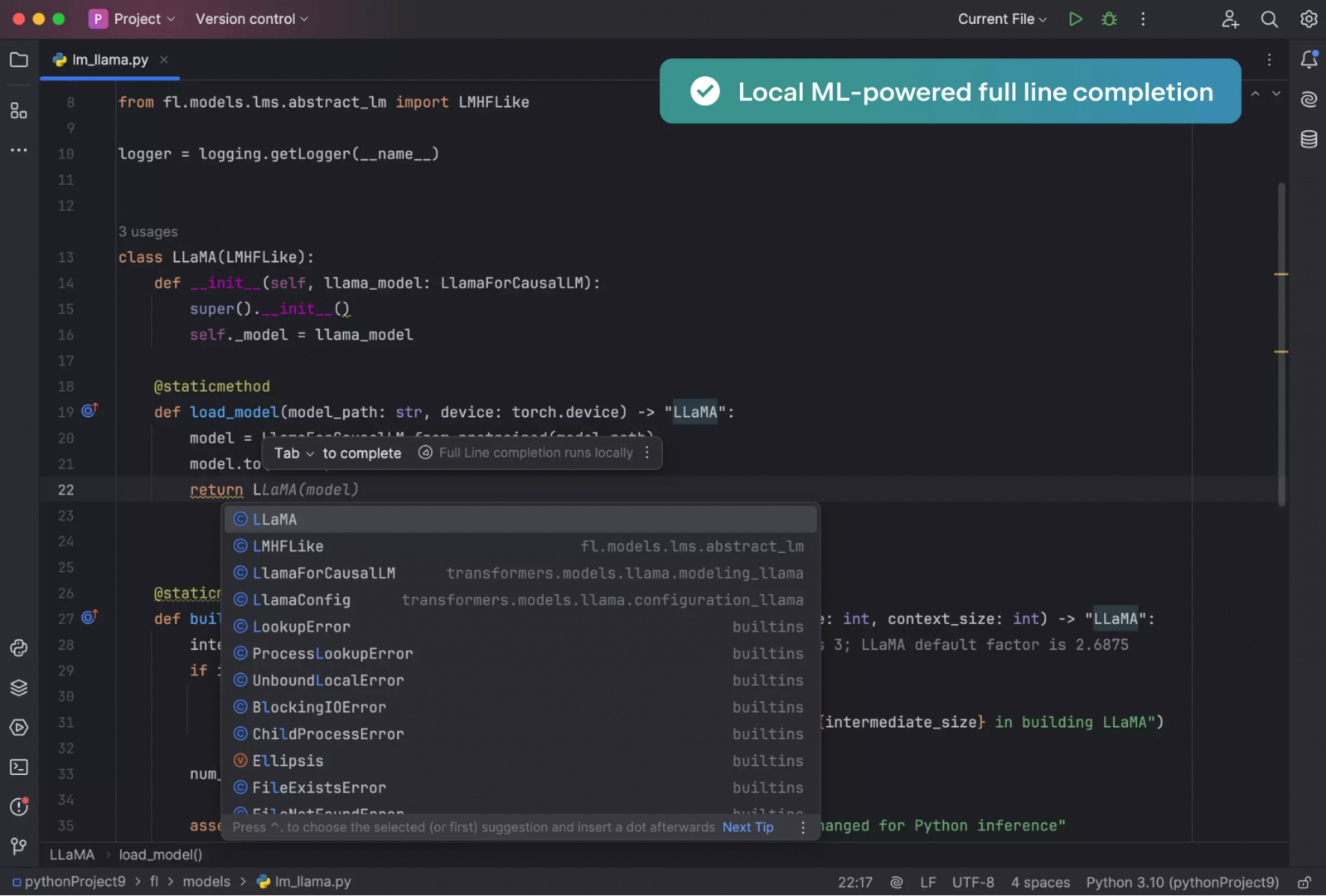Open the models breadcrumb in status bar
This screenshot has width=1326, height=896.
point(207,881)
